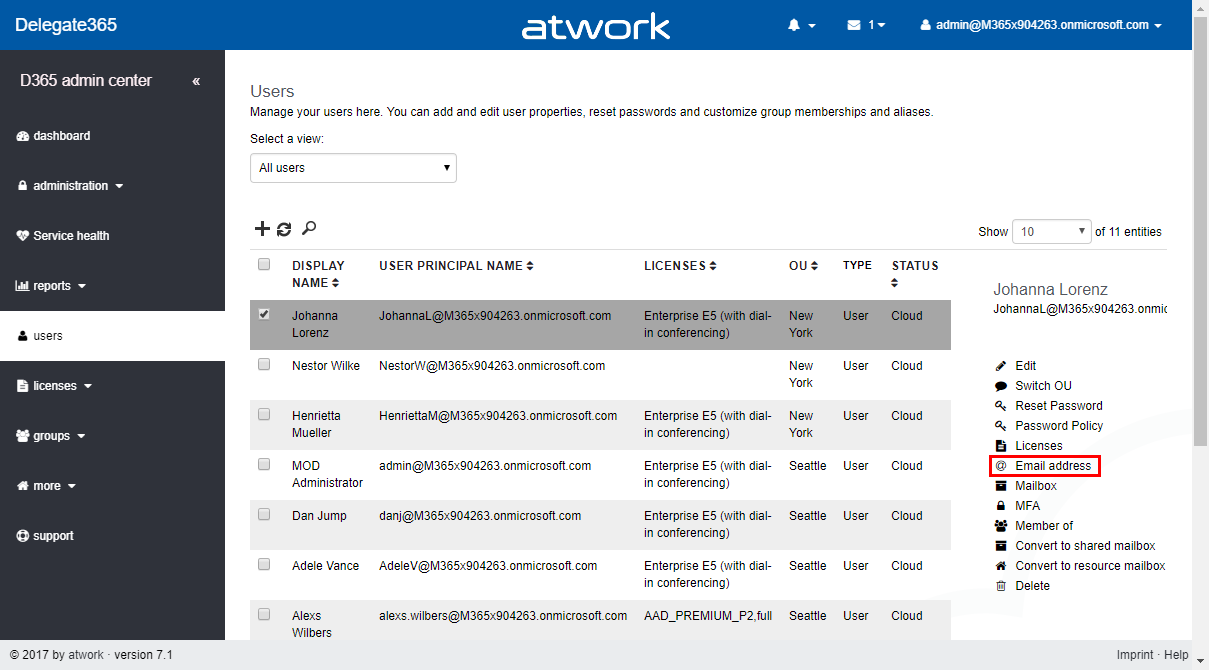Click the Delete trash icon

point(1000,586)
